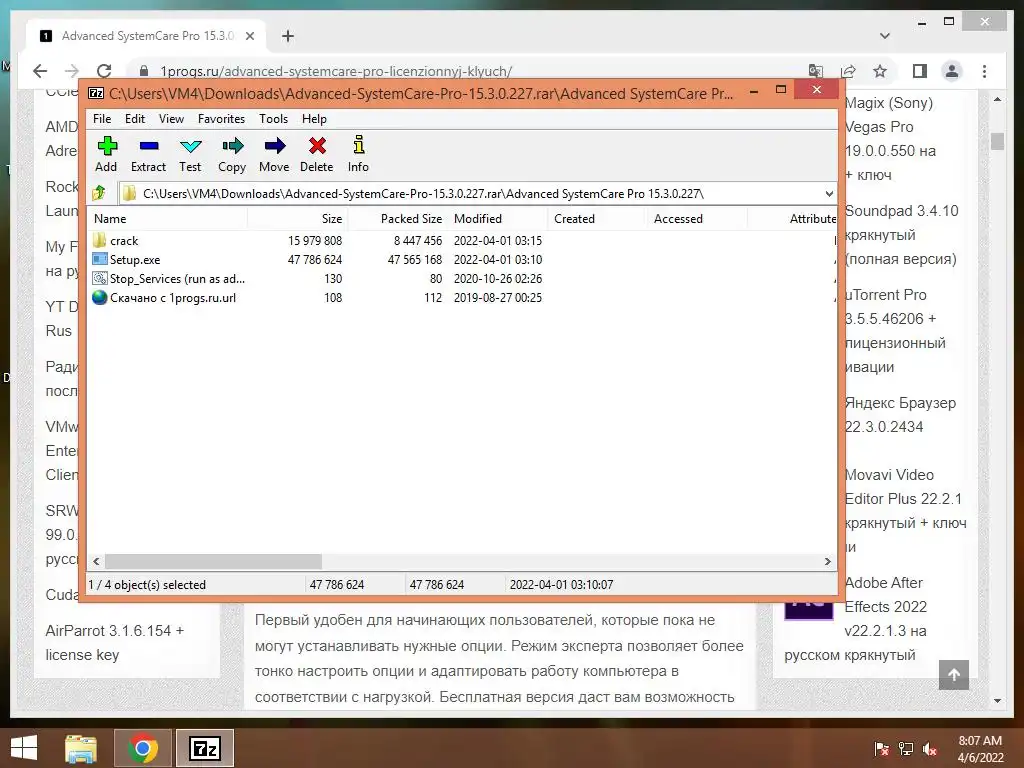Click the Extract toolbar icon
The image size is (1024, 768).
click(148, 146)
